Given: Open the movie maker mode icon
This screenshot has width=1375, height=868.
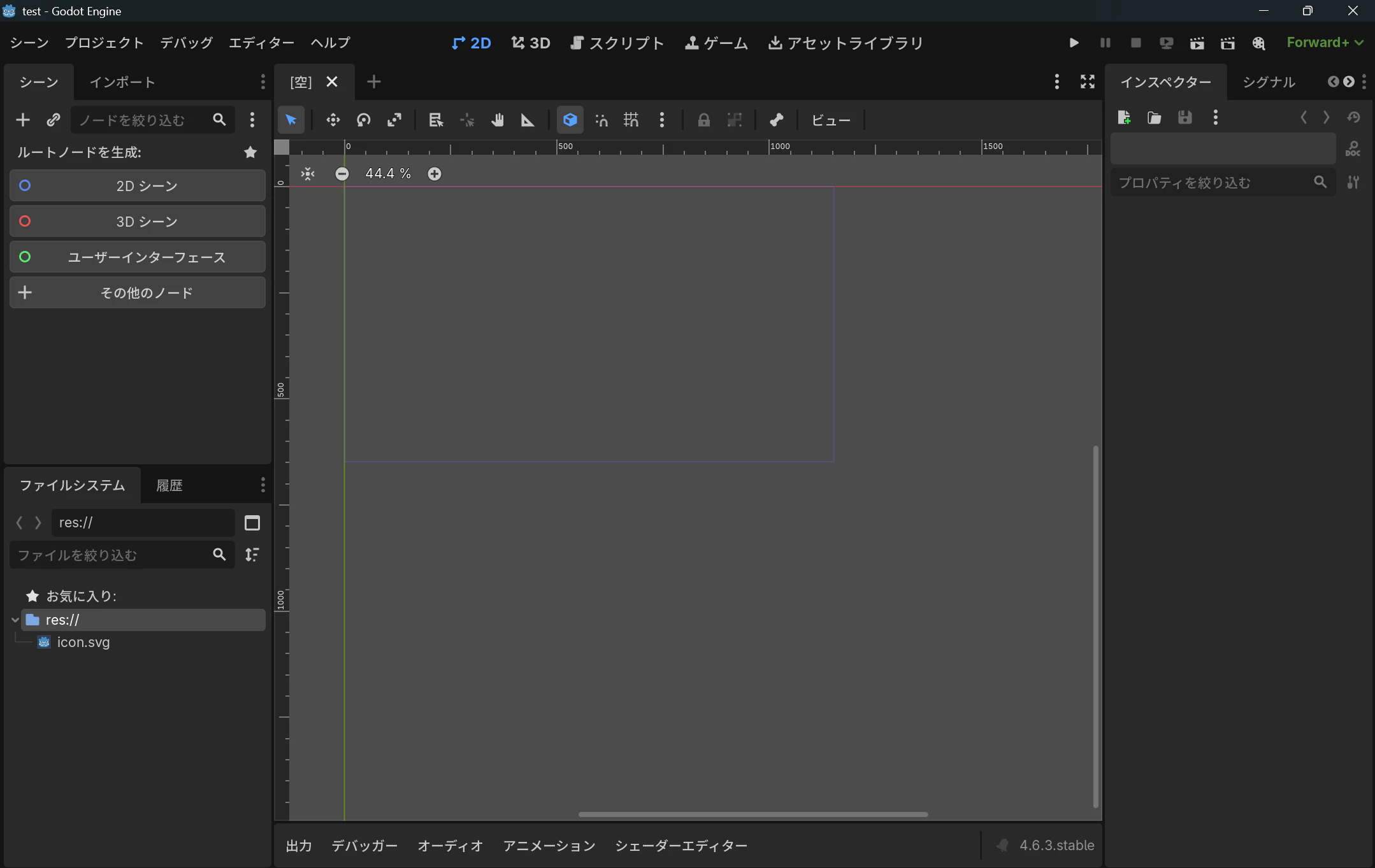Looking at the screenshot, I should click(1258, 43).
